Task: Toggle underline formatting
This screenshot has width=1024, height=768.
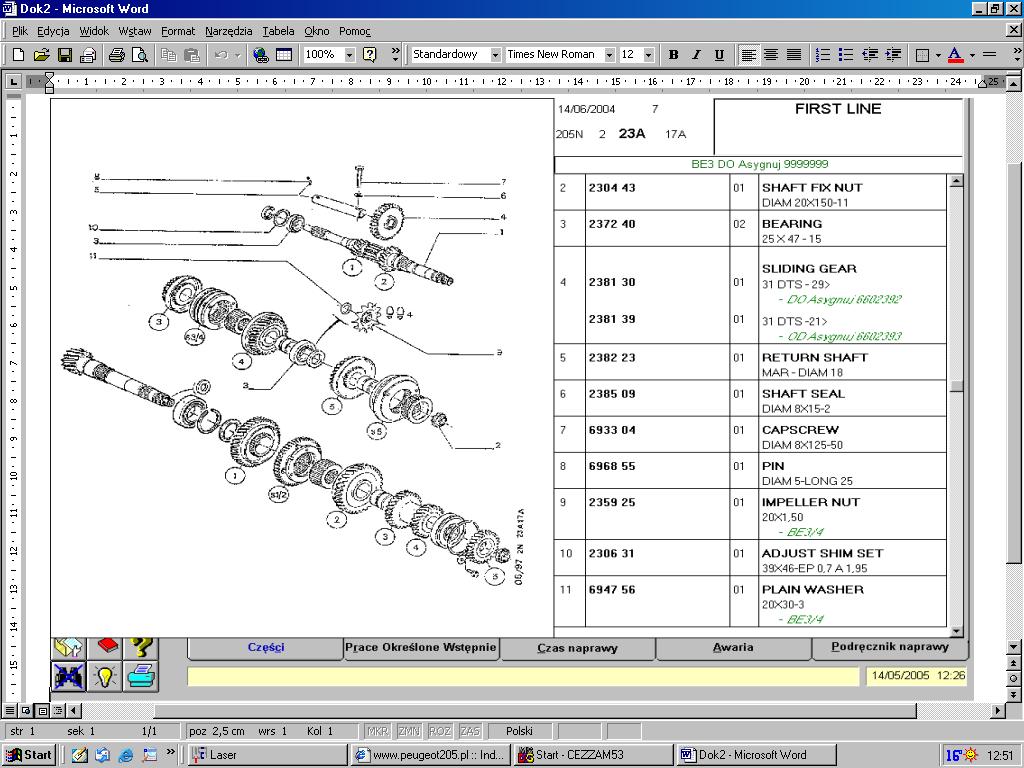Action: [719, 55]
